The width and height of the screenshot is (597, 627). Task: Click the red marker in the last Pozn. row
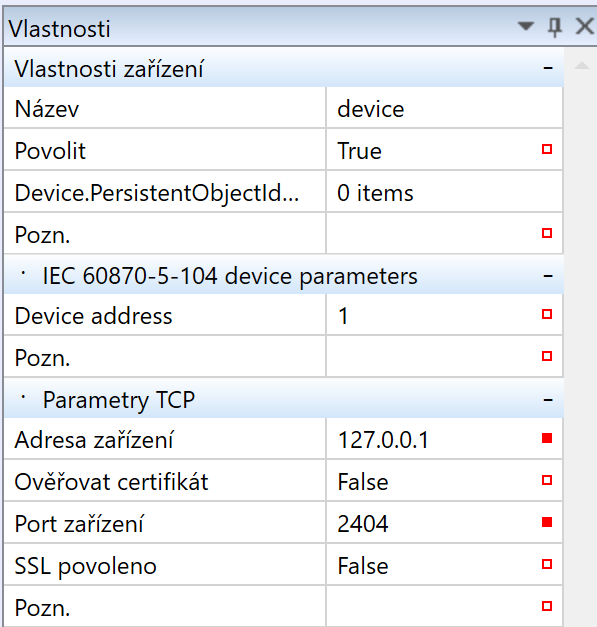point(547,606)
